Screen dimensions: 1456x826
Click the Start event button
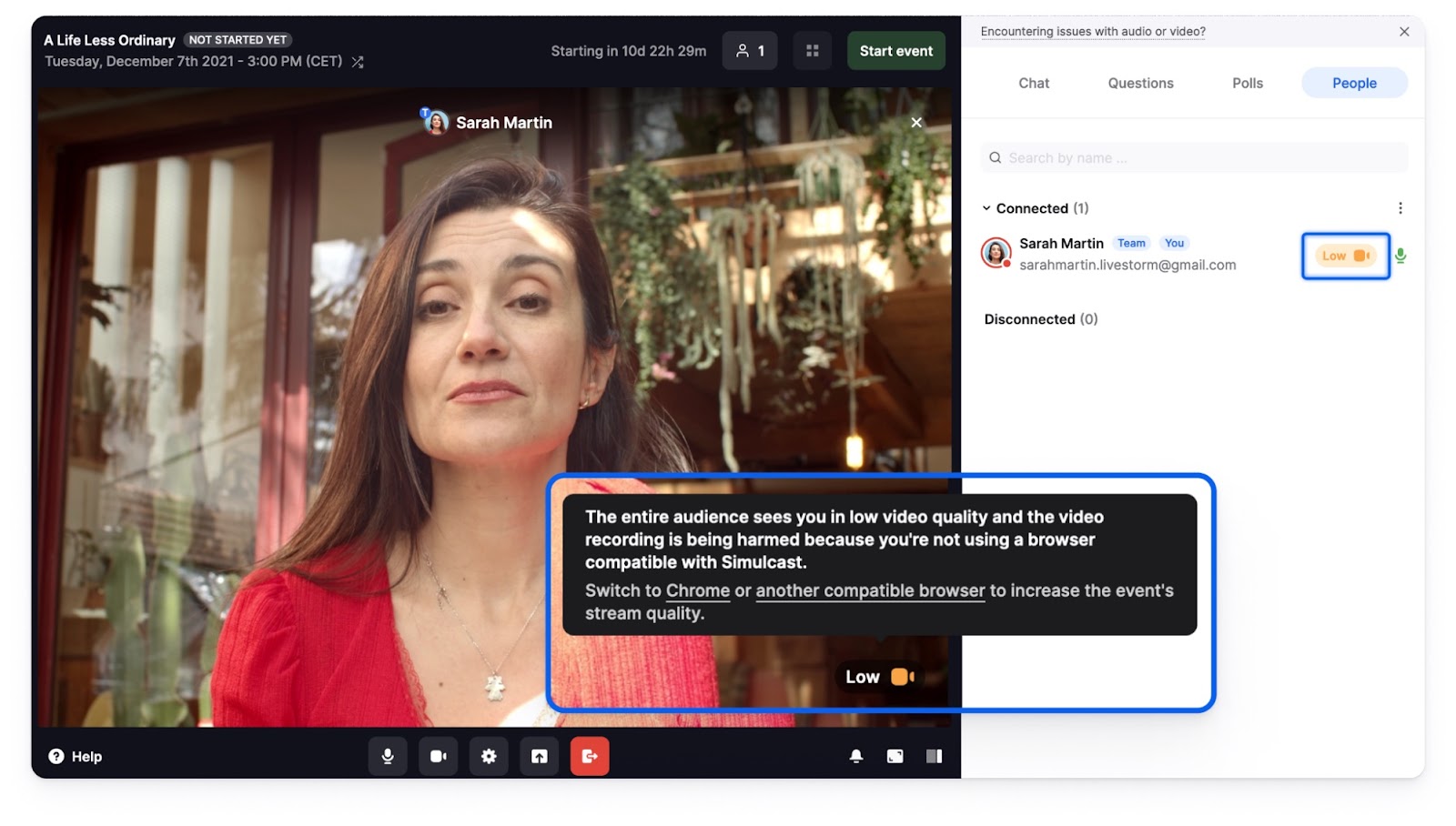click(895, 51)
